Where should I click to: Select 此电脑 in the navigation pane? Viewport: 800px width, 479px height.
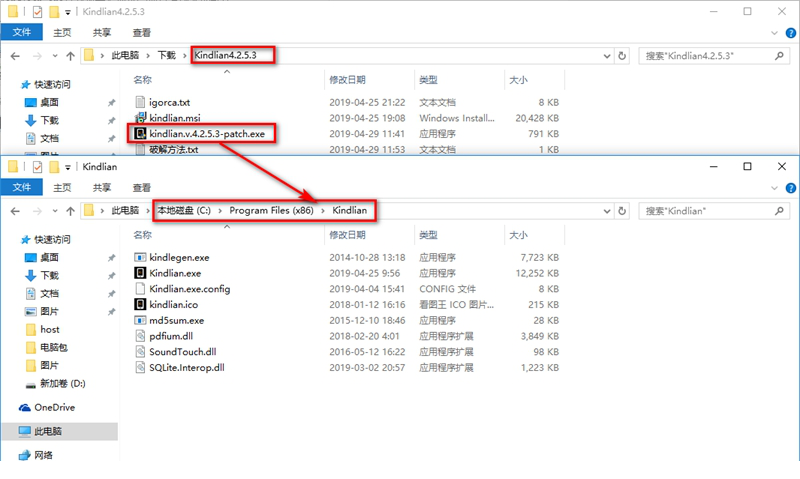click(46, 431)
